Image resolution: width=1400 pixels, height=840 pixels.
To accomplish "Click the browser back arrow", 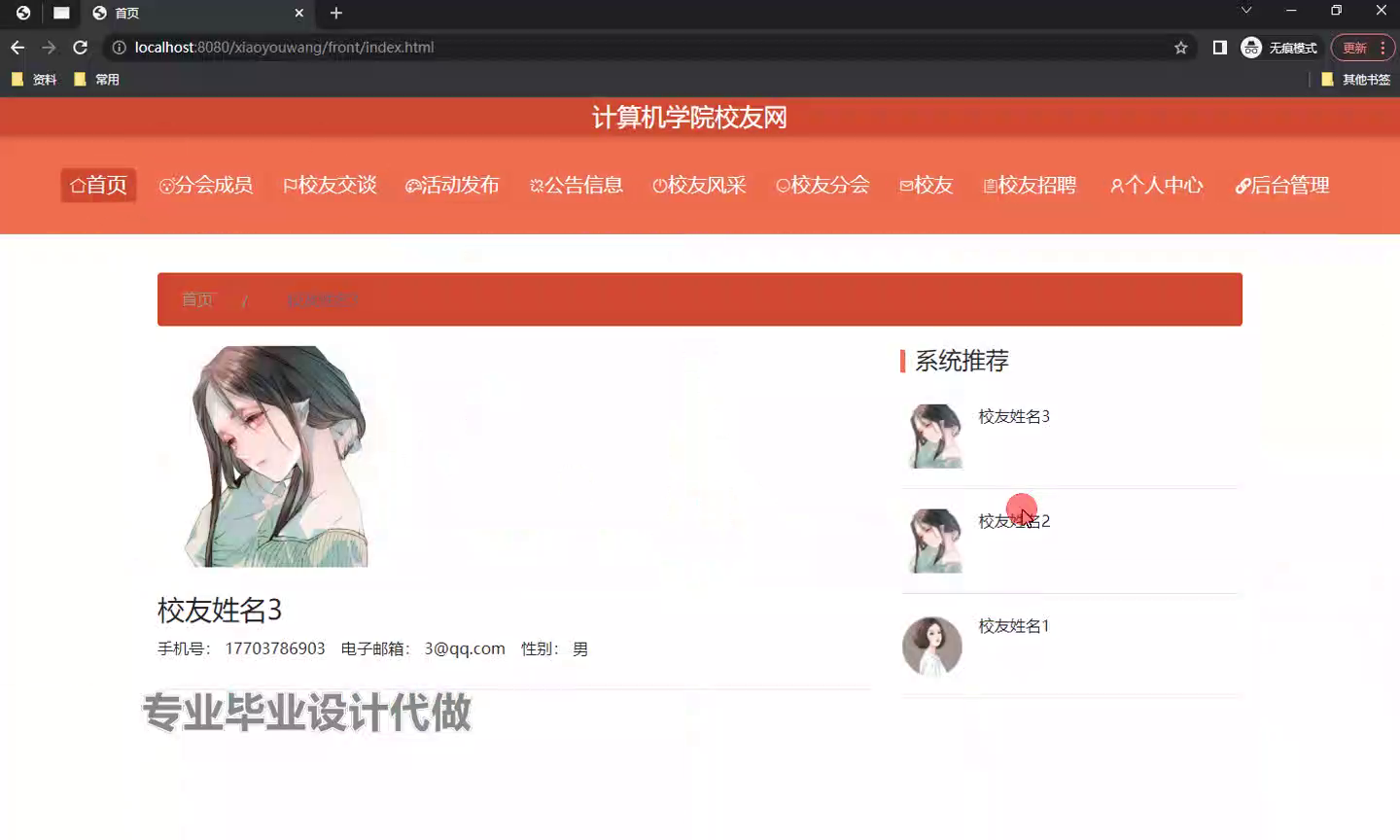I will pyautogui.click(x=17, y=48).
